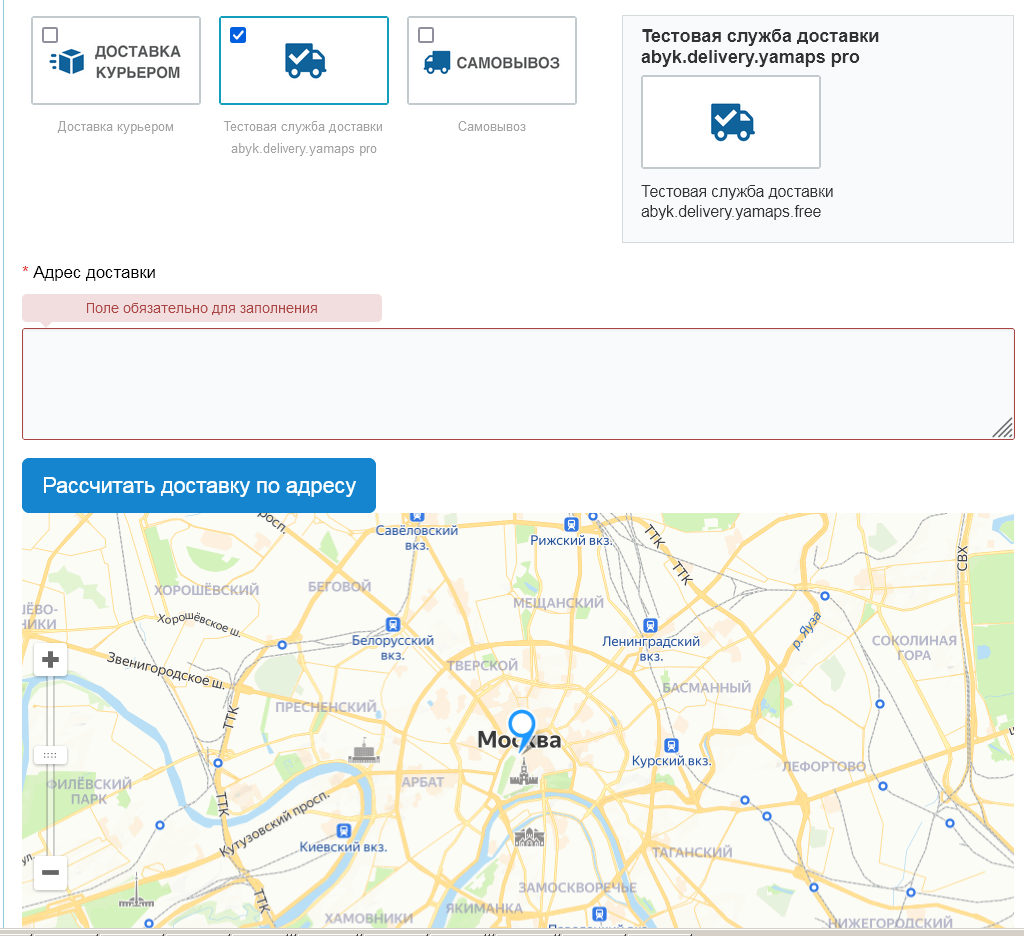Zoom in the map with plus button
Viewport: 1024px width, 936px height.
pyautogui.click(x=51, y=660)
